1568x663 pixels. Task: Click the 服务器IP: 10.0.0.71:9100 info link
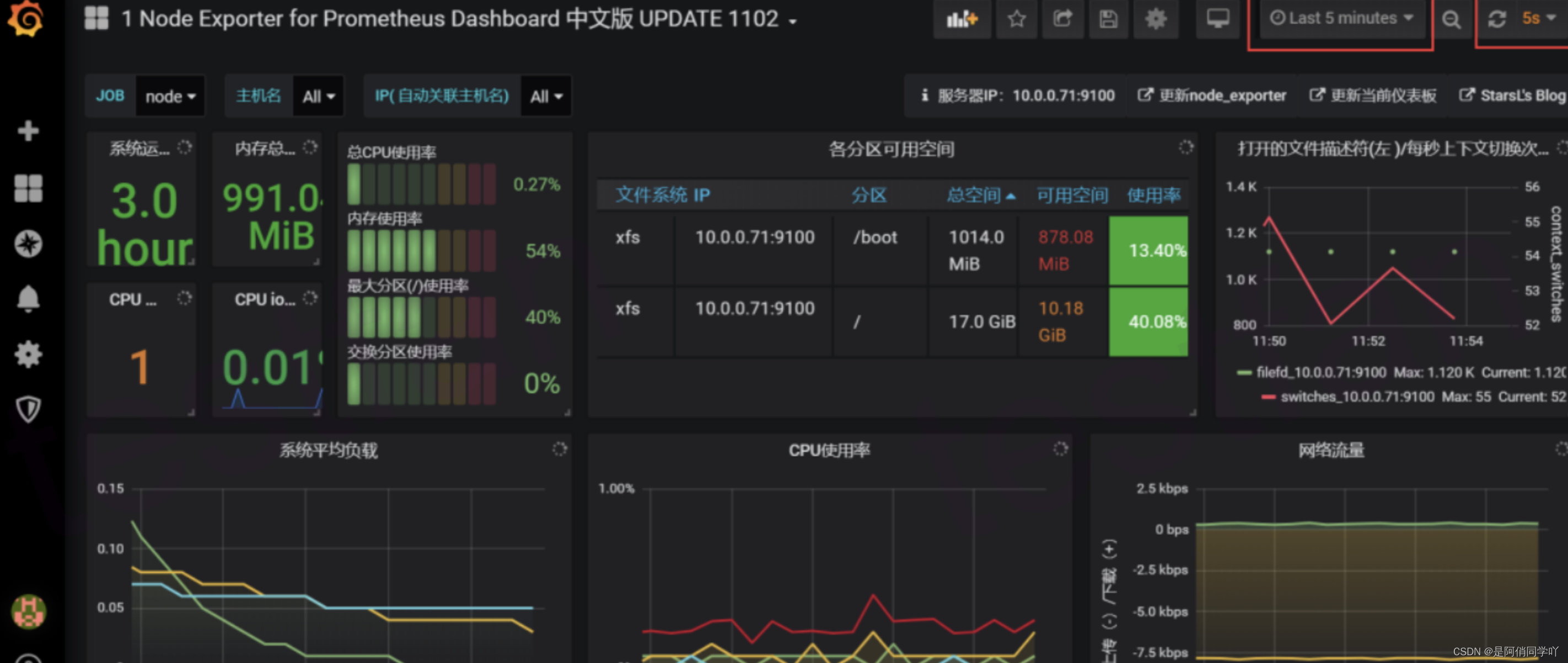1018,95
